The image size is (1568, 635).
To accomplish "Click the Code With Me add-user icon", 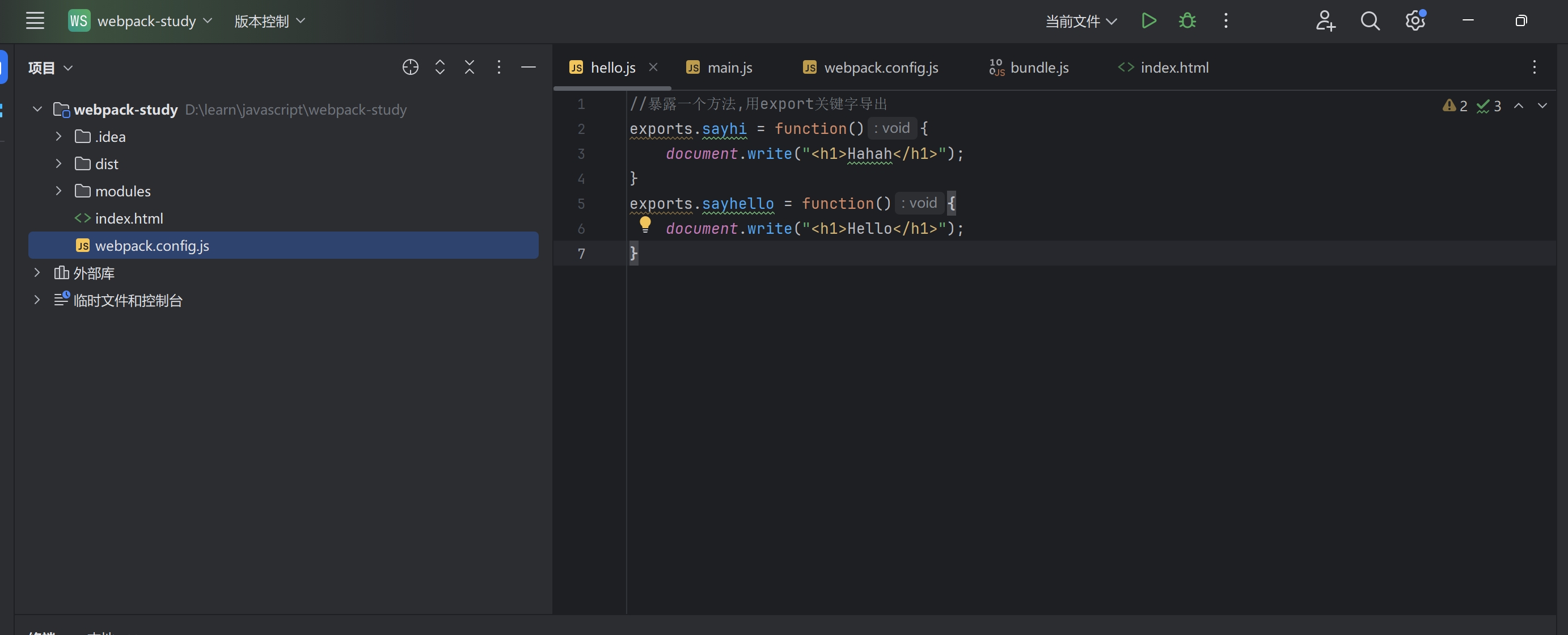I will [1325, 20].
